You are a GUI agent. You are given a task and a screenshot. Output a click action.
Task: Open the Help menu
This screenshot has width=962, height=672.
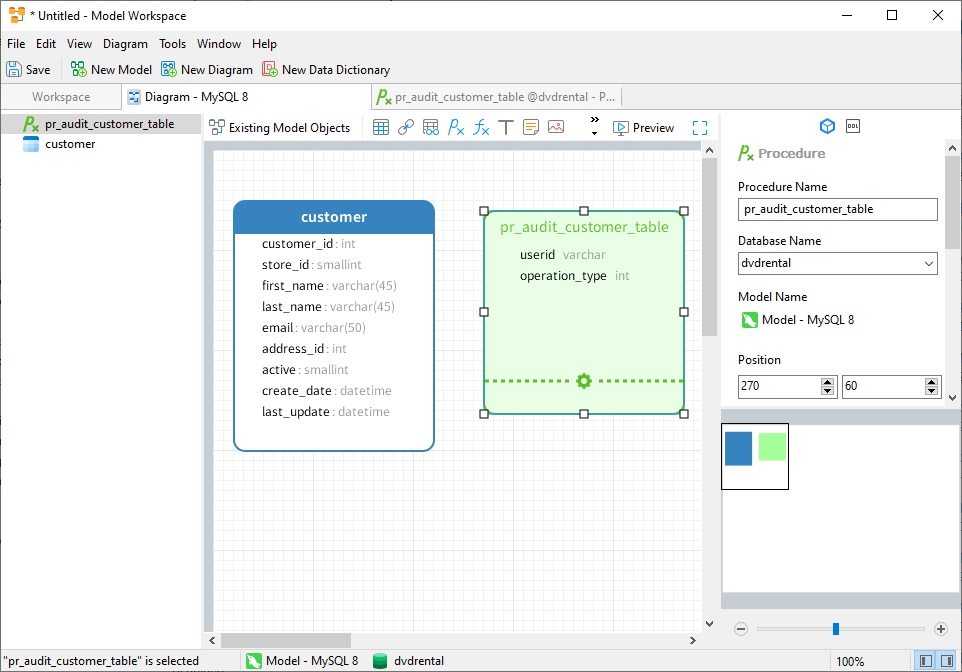click(x=264, y=44)
